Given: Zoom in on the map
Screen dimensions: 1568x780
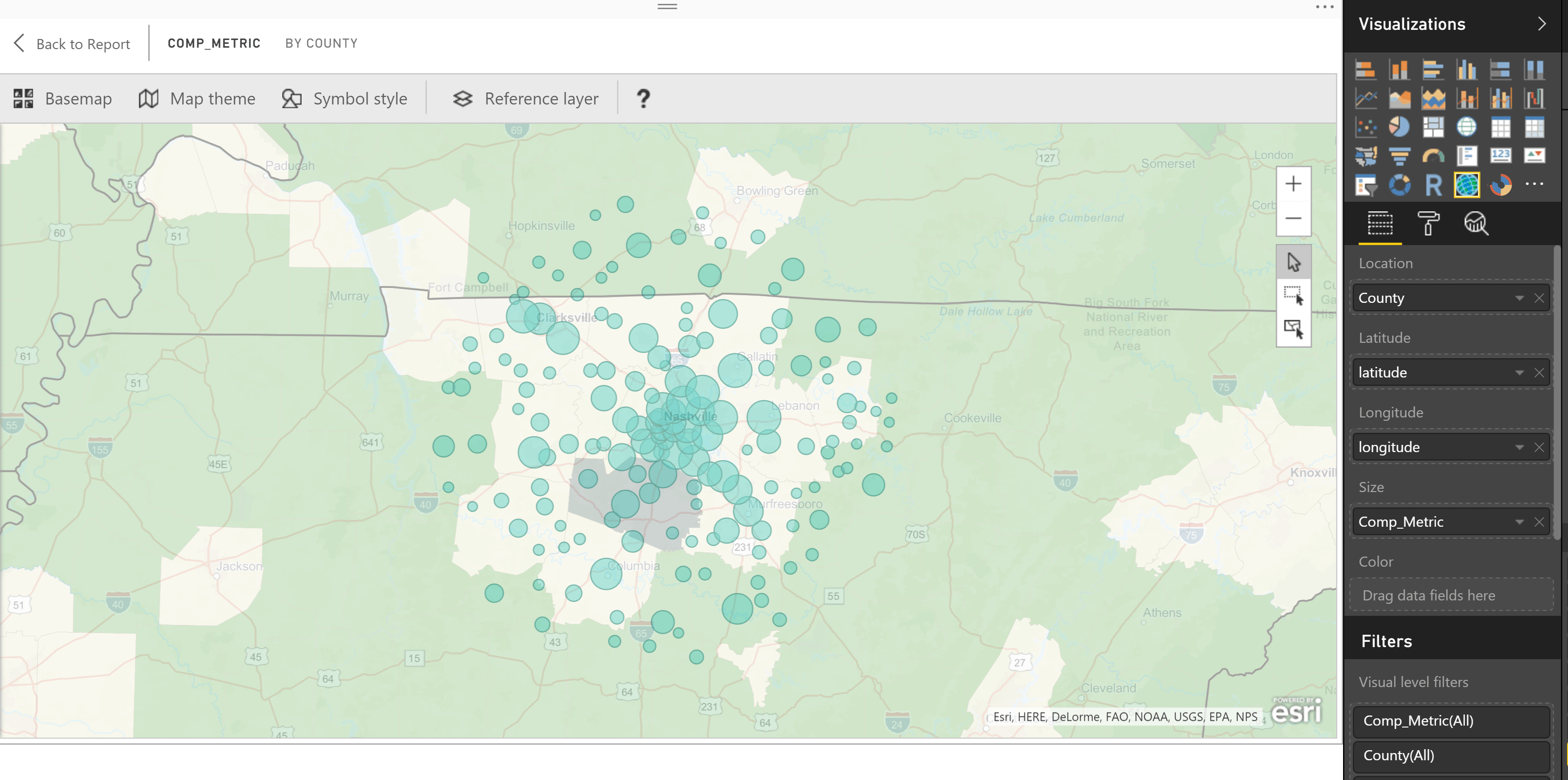Looking at the screenshot, I should click(x=1293, y=184).
